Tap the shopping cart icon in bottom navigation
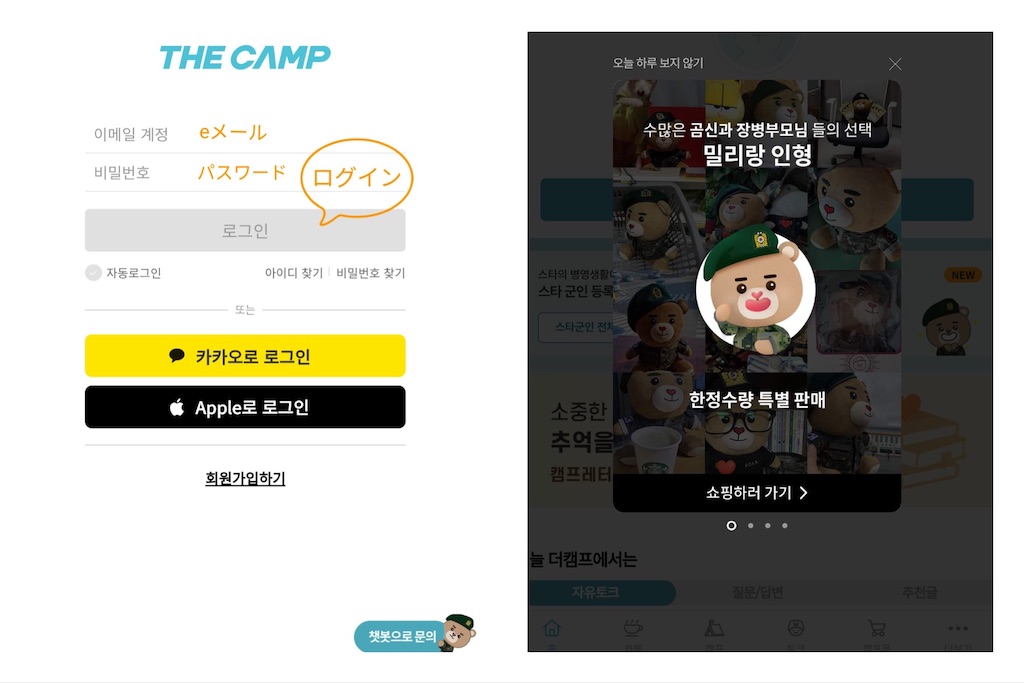The width and height of the screenshot is (1024, 683). (876, 628)
